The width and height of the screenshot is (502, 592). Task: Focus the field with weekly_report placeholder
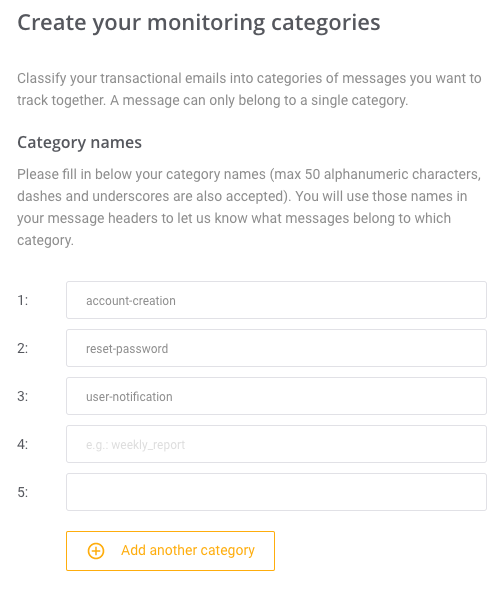pyautogui.click(x=276, y=444)
